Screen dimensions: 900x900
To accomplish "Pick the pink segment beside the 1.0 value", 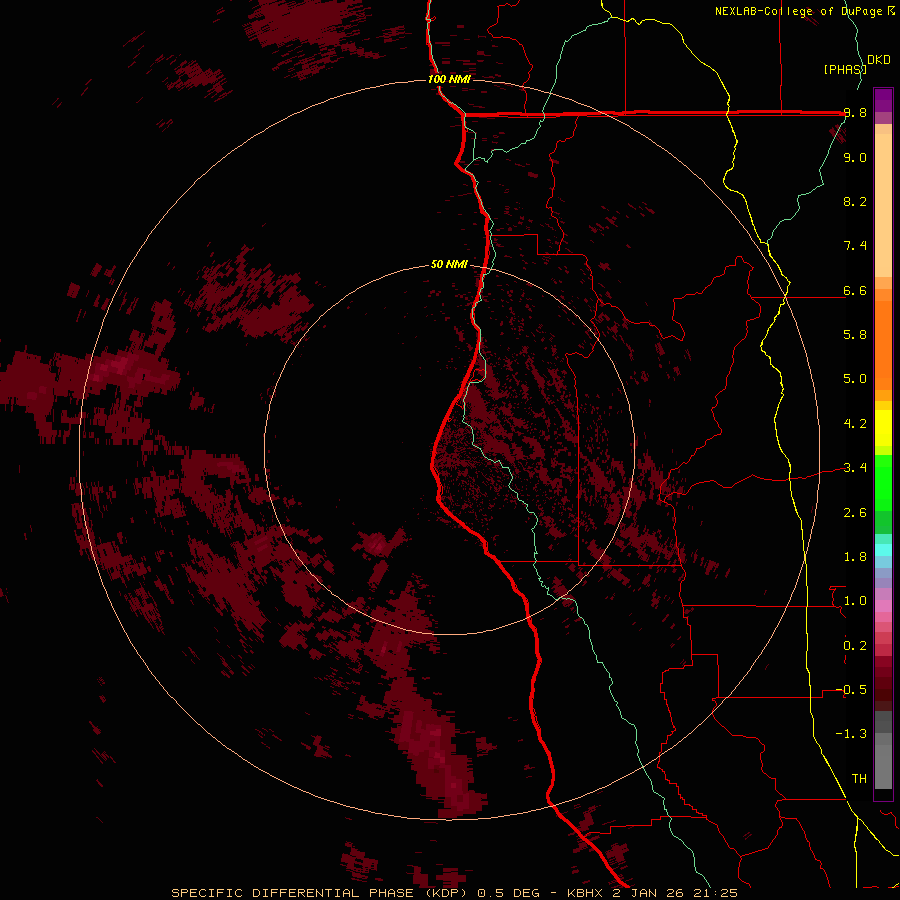I will 883,606.
